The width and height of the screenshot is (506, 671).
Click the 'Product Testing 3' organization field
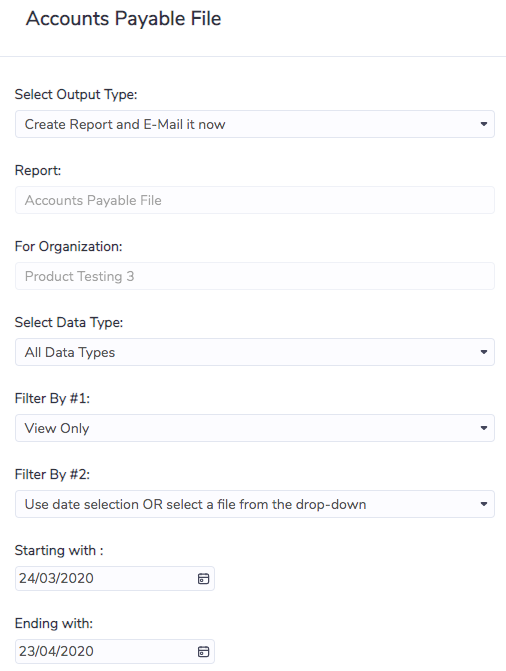[255, 276]
